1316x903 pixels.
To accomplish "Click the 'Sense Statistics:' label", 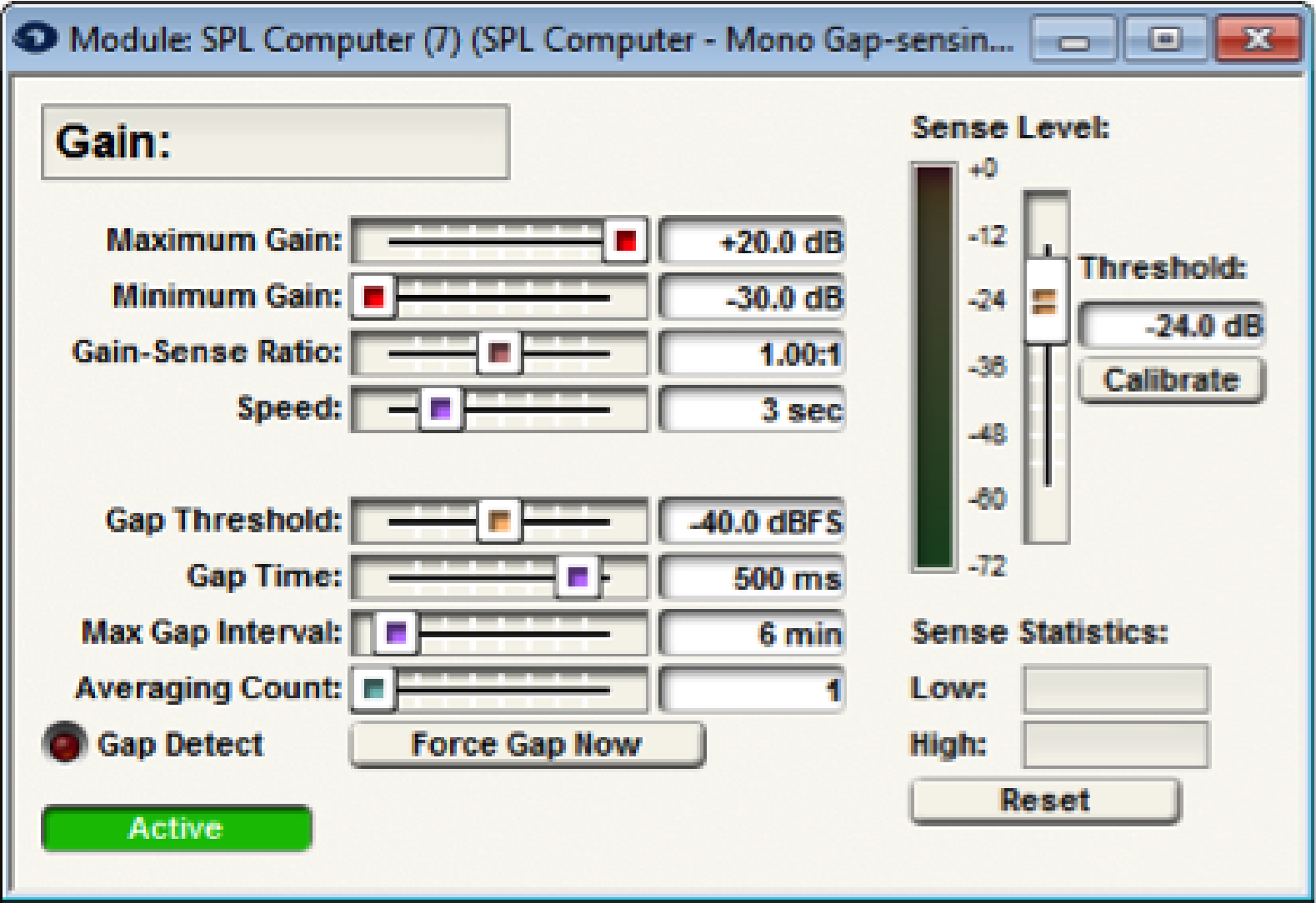I will tap(1040, 632).
